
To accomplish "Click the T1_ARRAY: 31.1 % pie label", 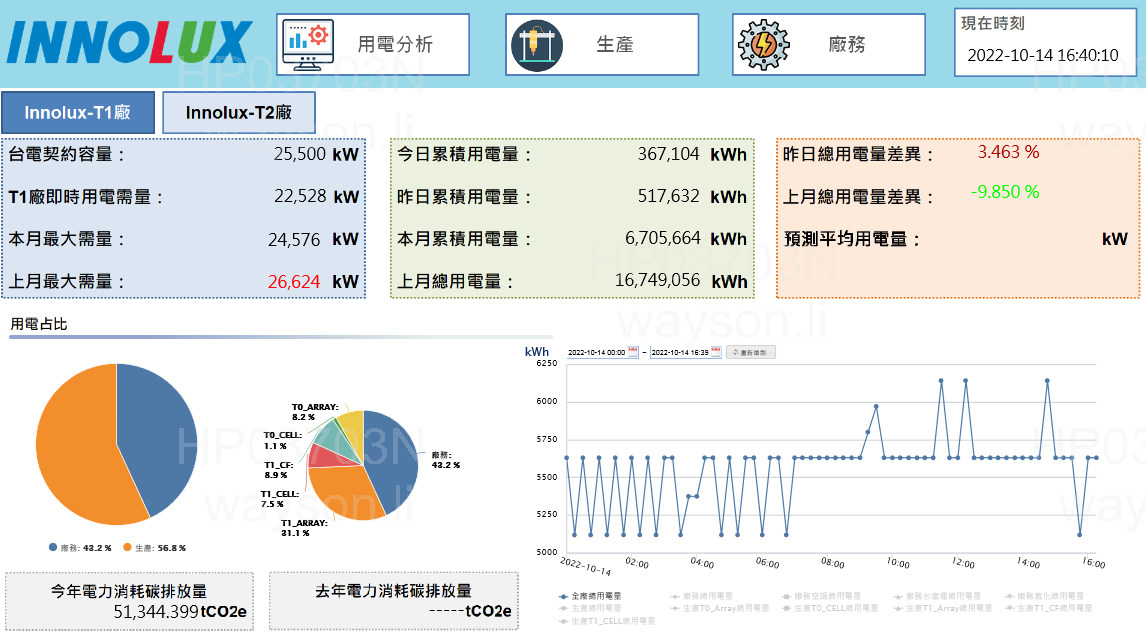I will click(x=304, y=528).
